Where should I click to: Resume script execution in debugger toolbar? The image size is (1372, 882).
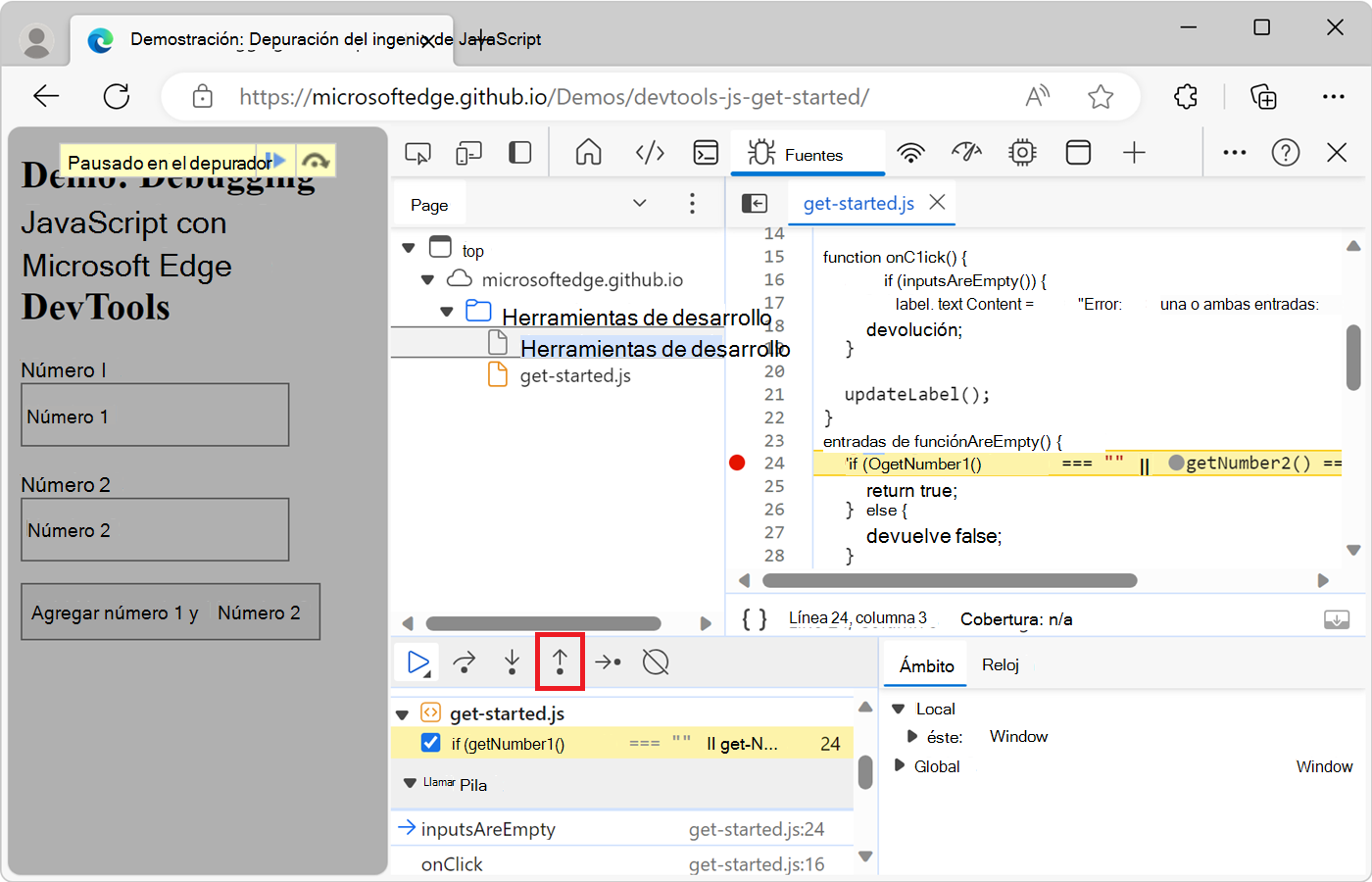click(418, 662)
